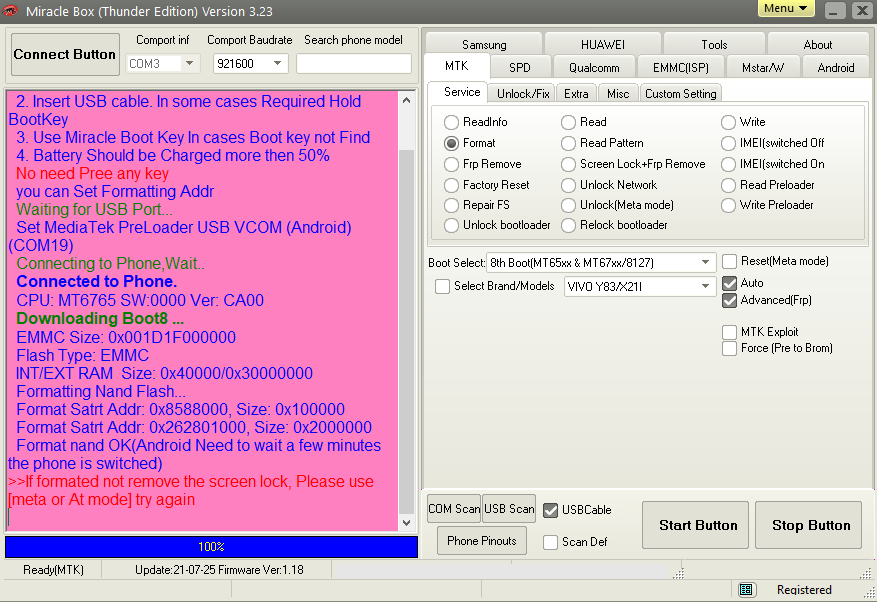The height and width of the screenshot is (602, 877).
Task: Open the Tools tab
Action: click(x=714, y=44)
